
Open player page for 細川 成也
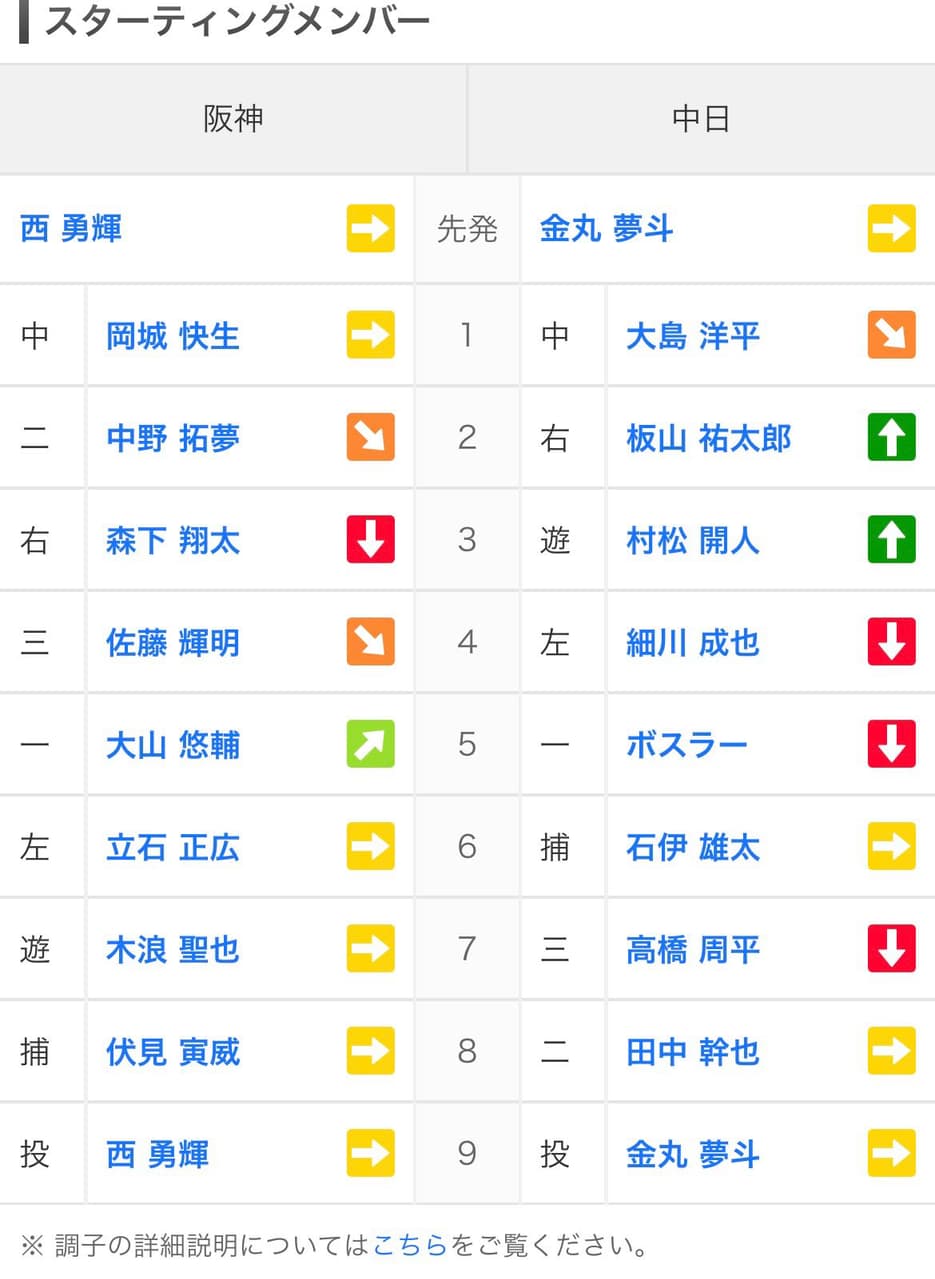[693, 642]
